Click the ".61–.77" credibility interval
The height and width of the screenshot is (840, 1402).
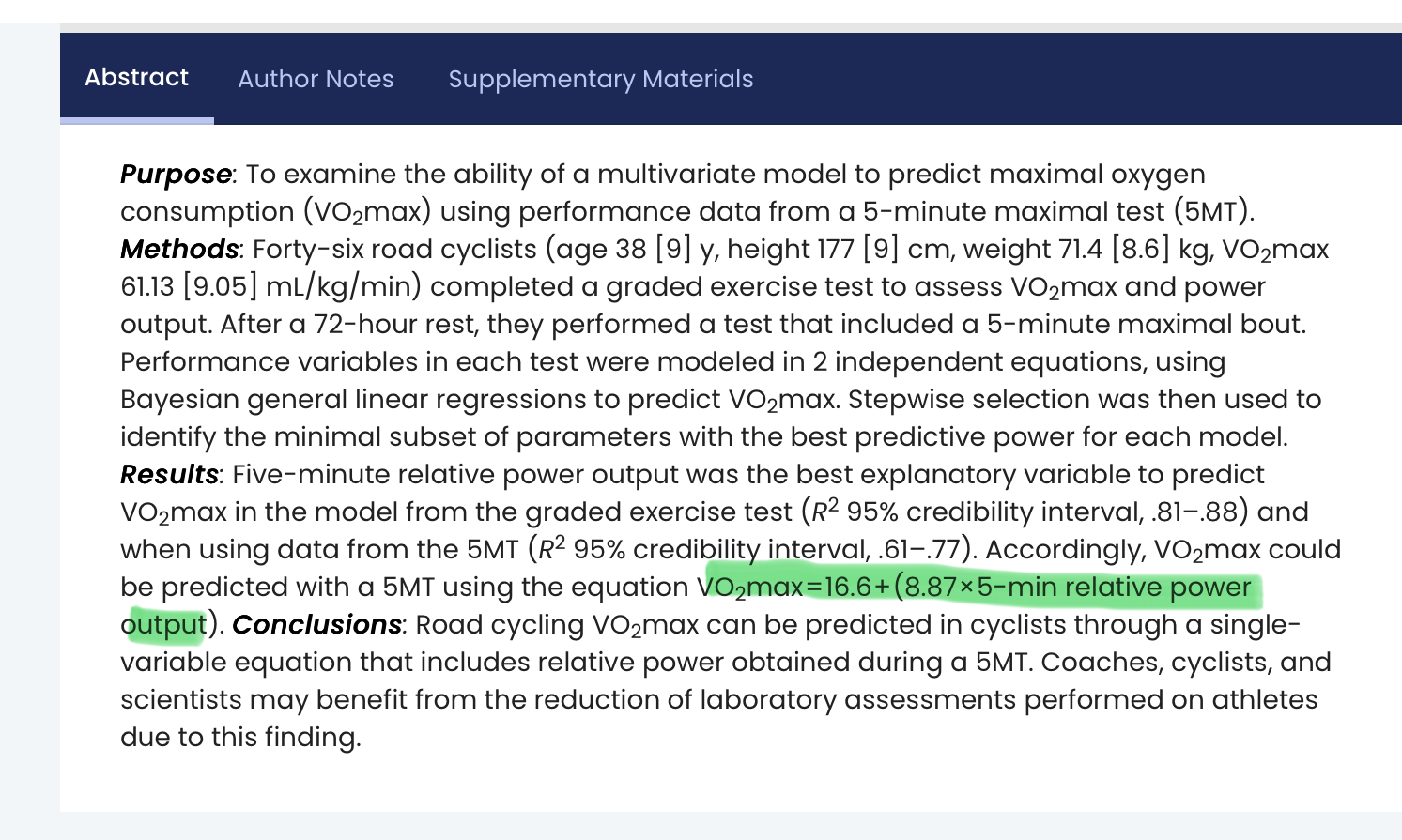(924, 550)
